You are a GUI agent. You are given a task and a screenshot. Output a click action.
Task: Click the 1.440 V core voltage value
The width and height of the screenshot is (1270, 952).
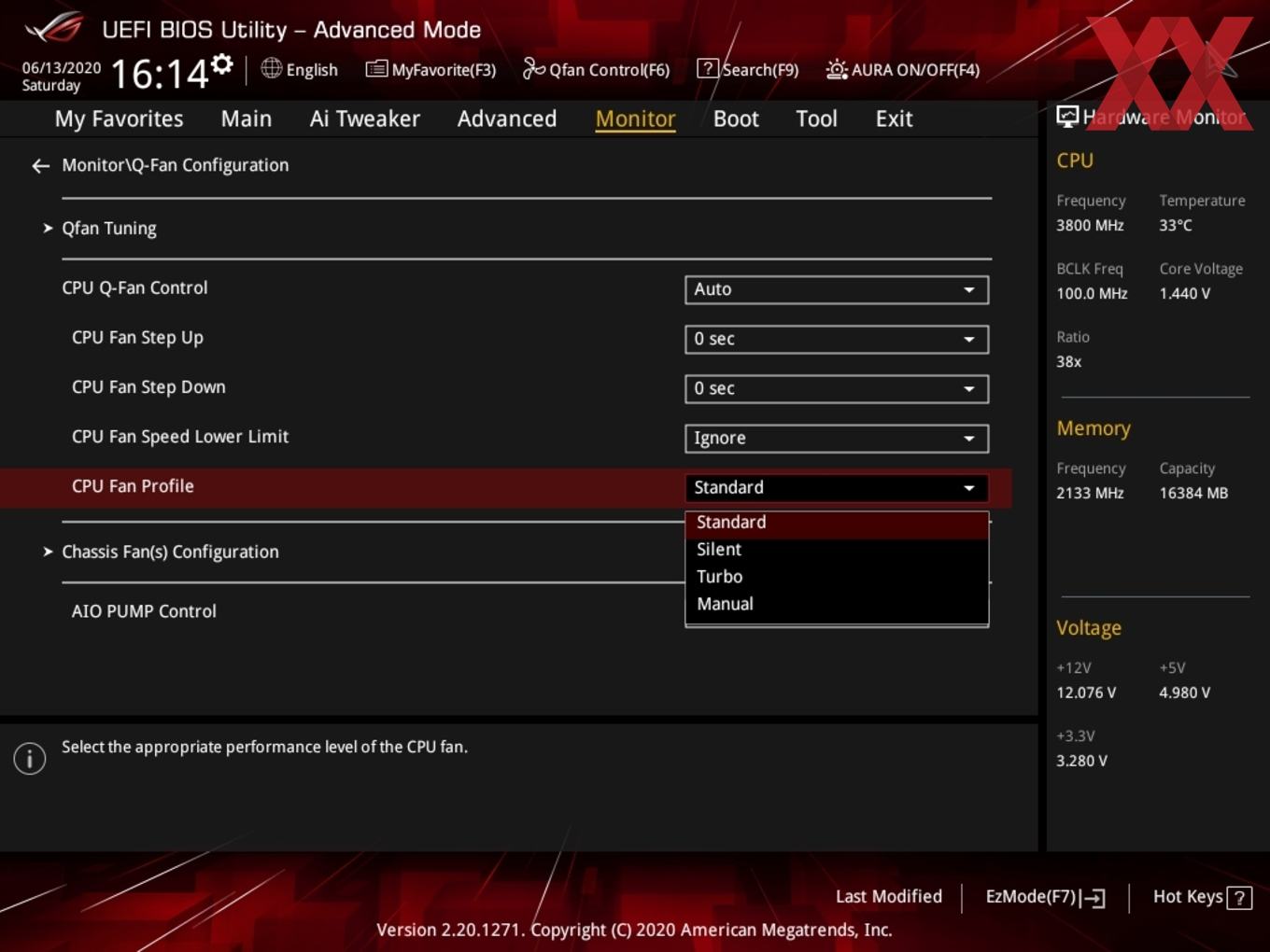click(1184, 294)
